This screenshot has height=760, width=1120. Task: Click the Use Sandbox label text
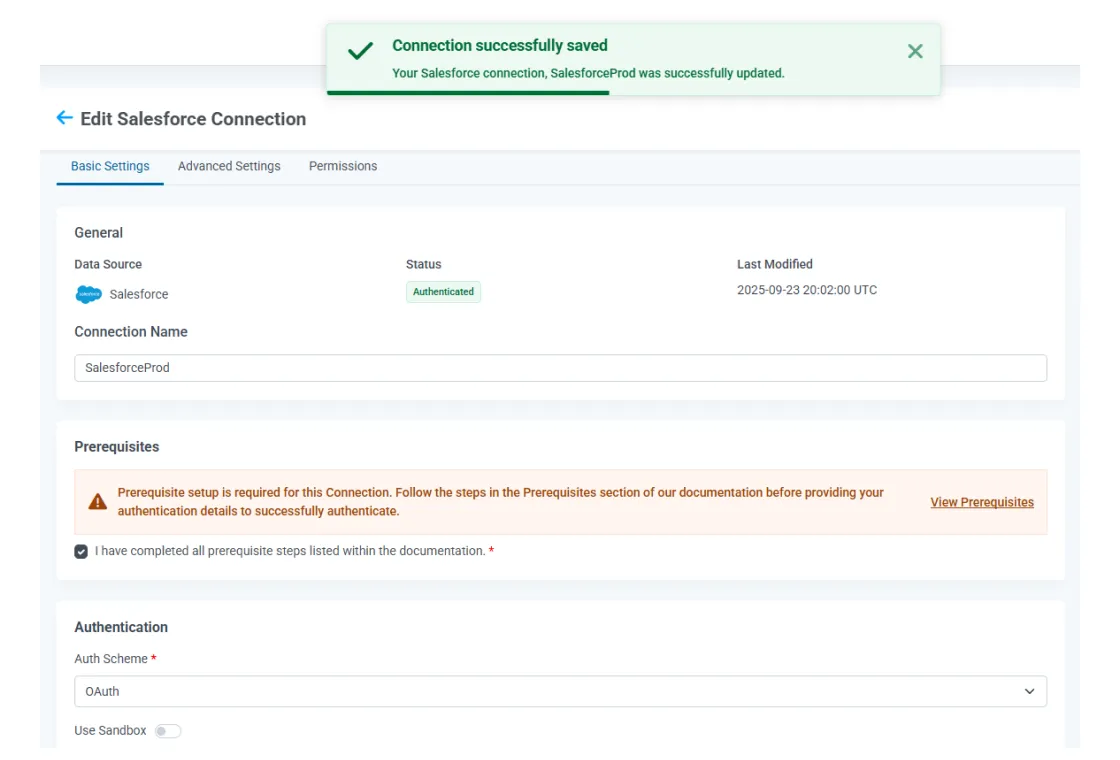110,731
